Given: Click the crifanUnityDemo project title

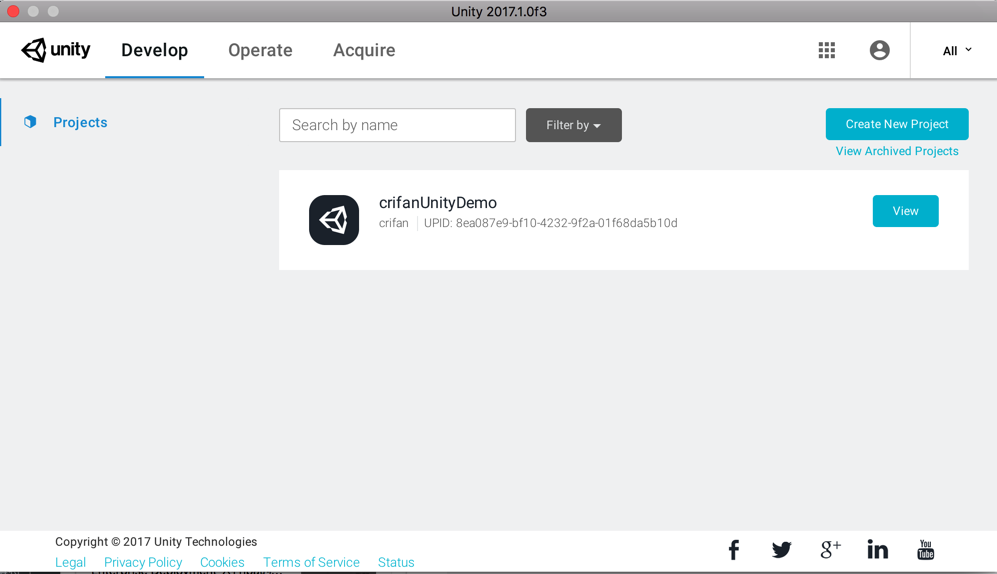Looking at the screenshot, I should (437, 203).
